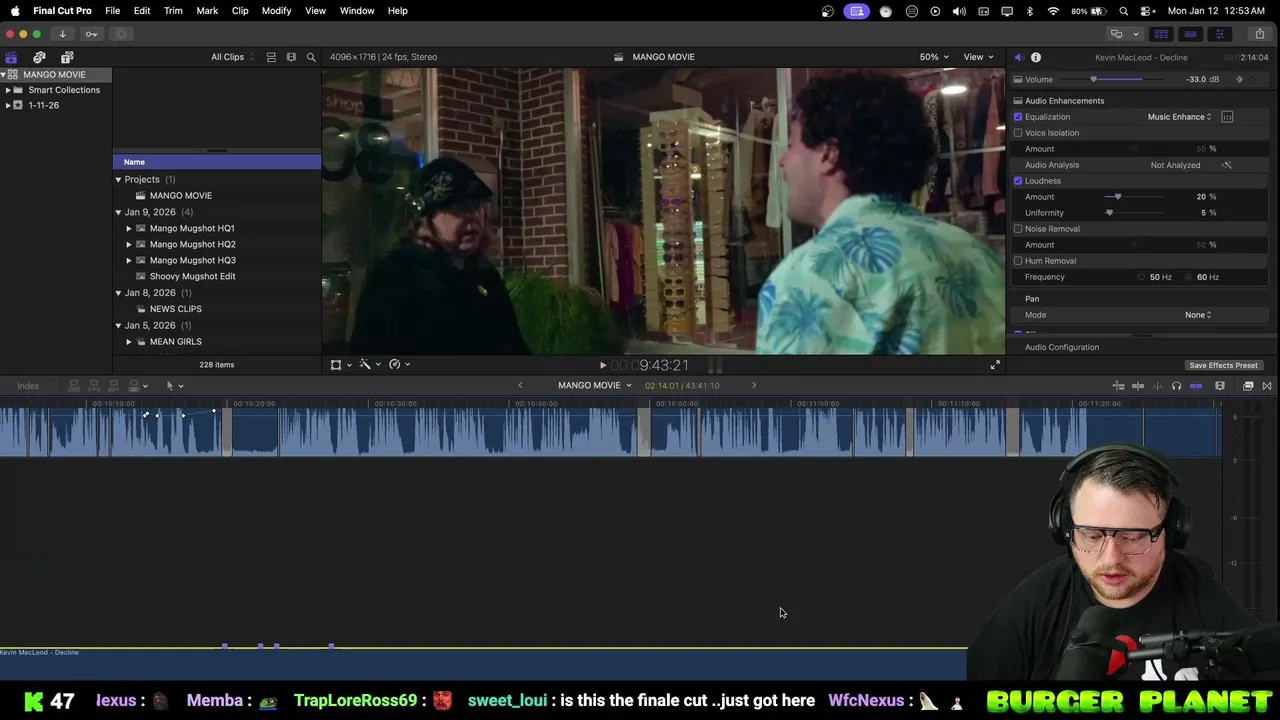Open the Titles and Generators sidebar
This screenshot has width=1280, height=720.
point(67,57)
